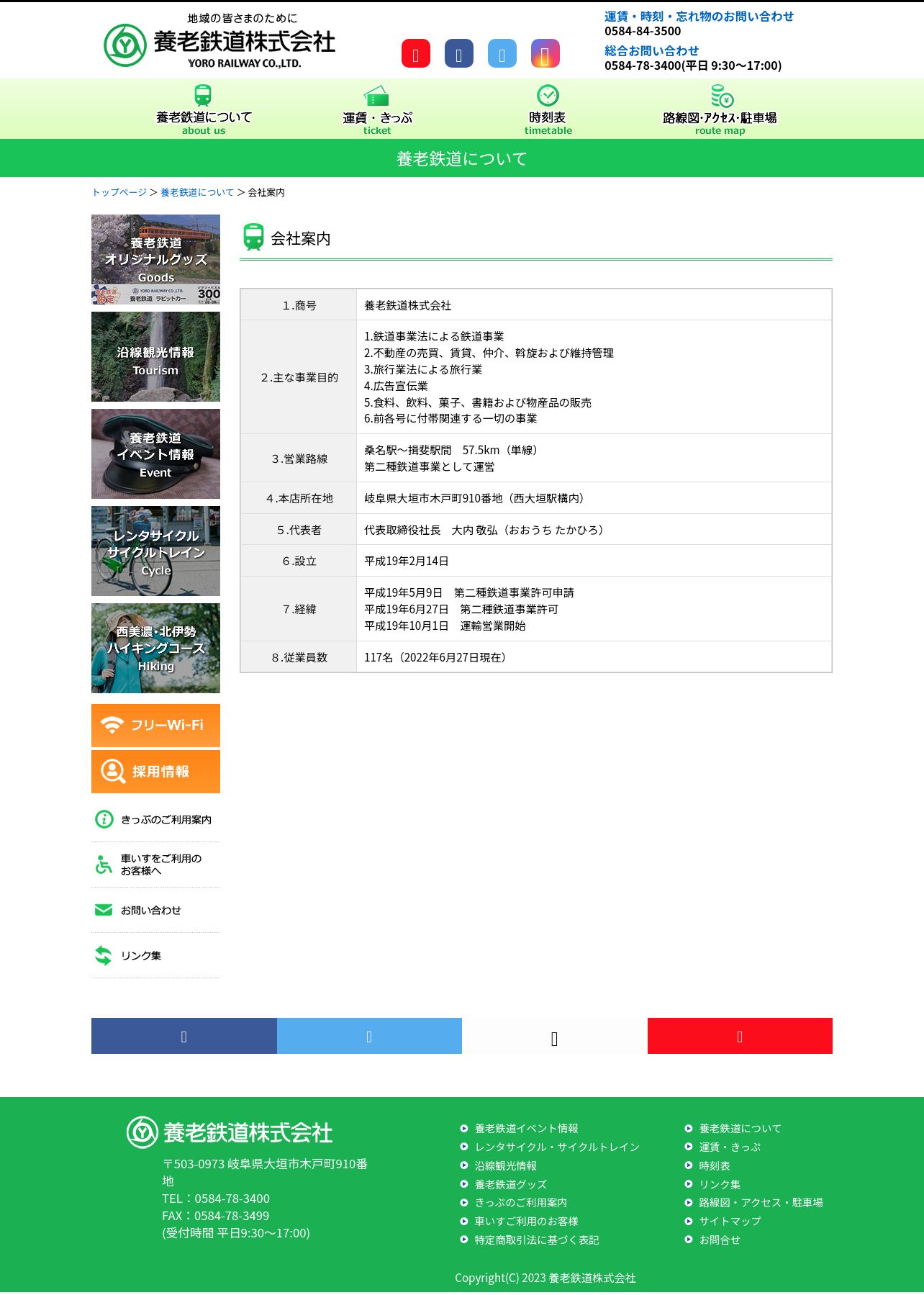Click the フリーWi-Fi orange banner text
924x1295 pixels.
tap(167, 725)
